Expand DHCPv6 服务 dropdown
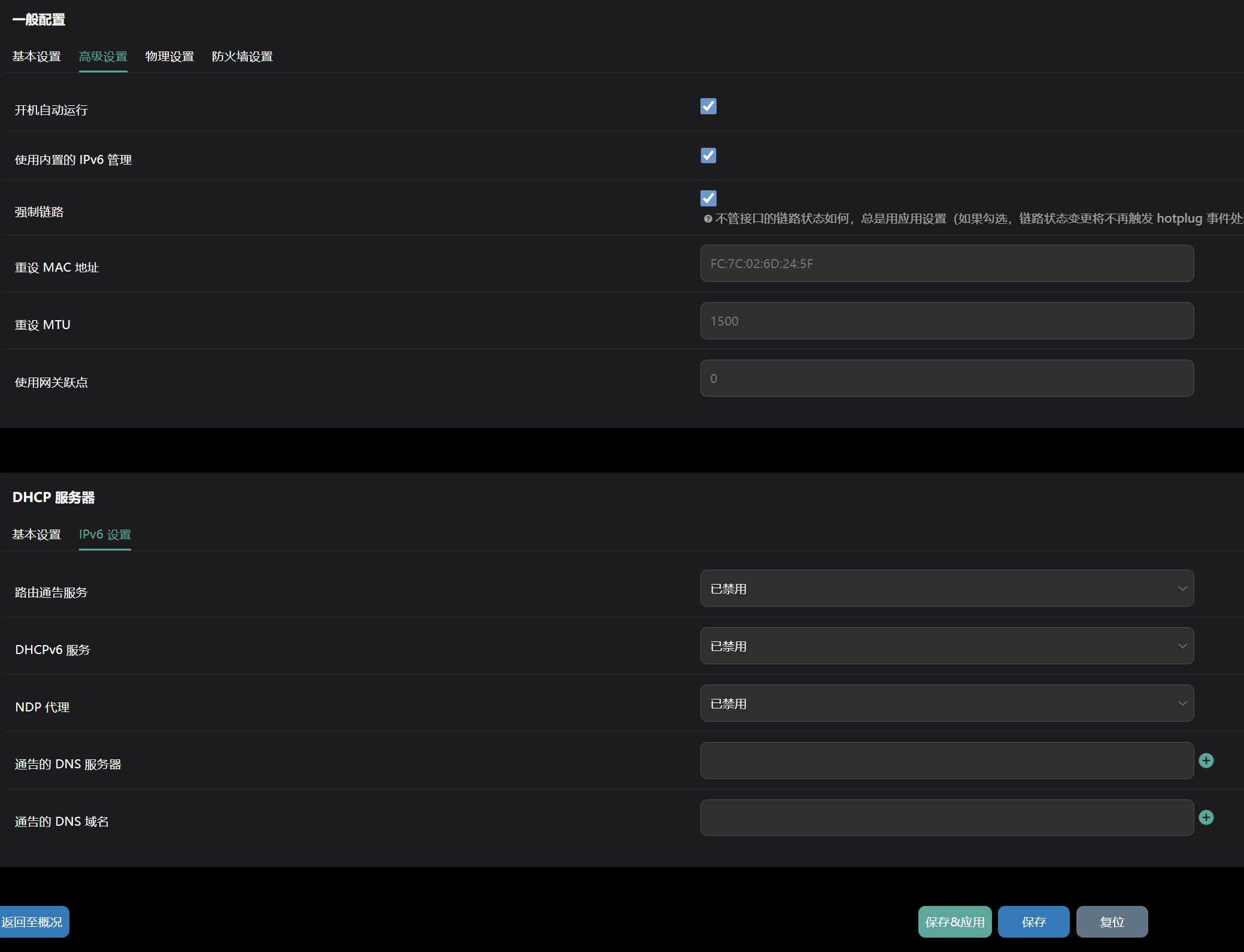The image size is (1244, 952). tap(946, 646)
